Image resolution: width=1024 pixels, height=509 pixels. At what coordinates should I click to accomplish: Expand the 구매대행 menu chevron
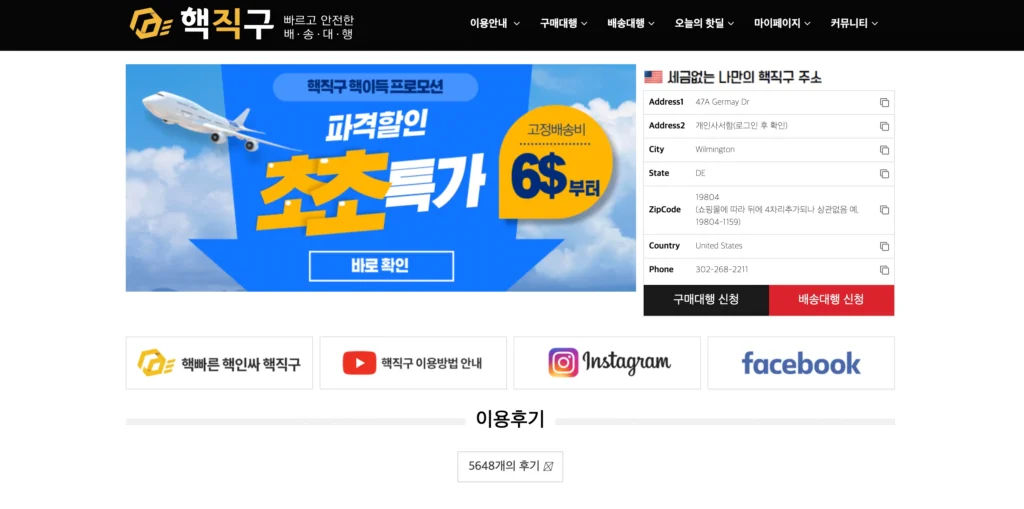pos(584,24)
